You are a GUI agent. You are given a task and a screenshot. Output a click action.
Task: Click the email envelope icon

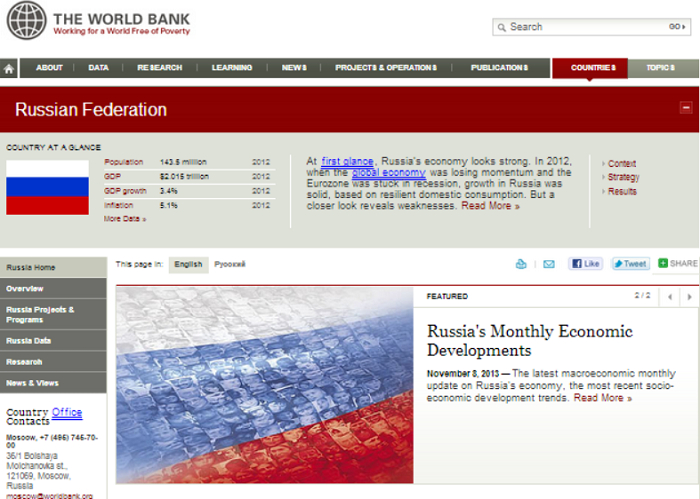pyautogui.click(x=549, y=264)
